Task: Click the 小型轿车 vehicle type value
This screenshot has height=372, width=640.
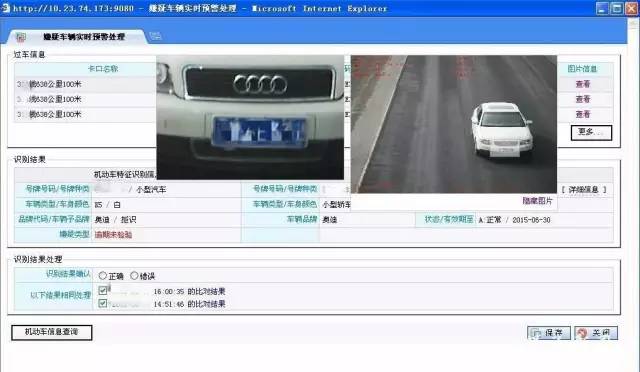Action: point(336,205)
